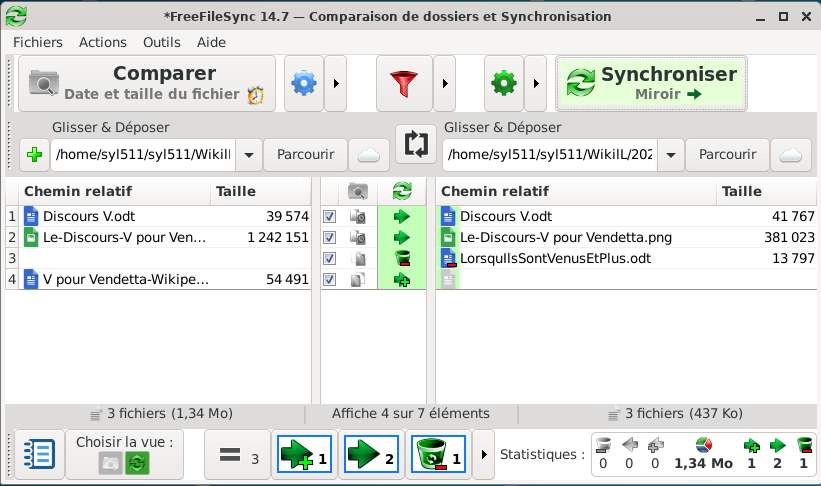The height and width of the screenshot is (486, 821).
Task: Open the red funnel filter settings
Action: pyautogui.click(x=403, y=84)
